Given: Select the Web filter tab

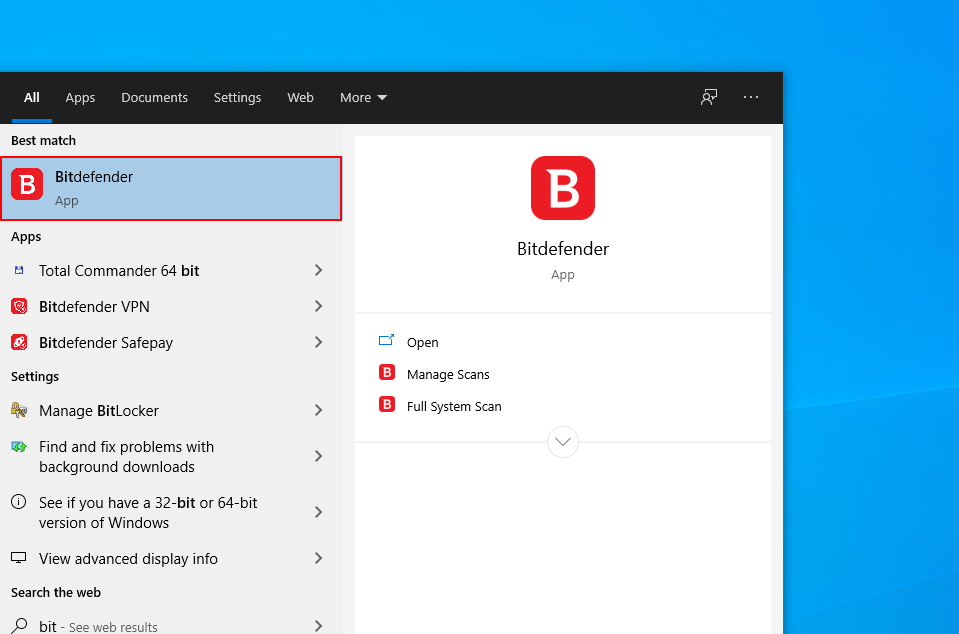Looking at the screenshot, I should pos(300,98).
